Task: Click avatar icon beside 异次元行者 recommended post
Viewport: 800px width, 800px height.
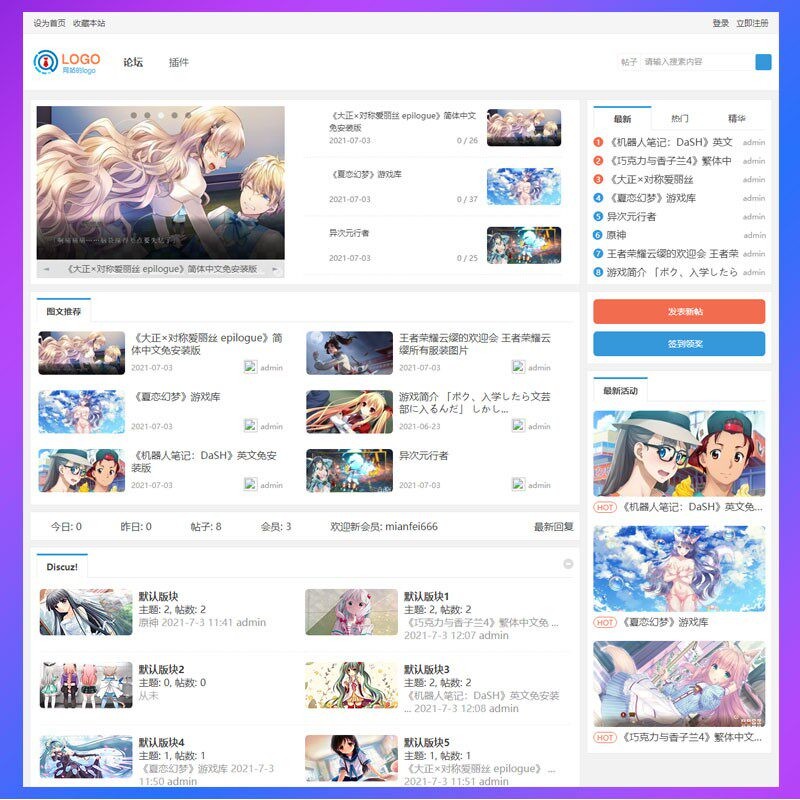Action: point(518,484)
